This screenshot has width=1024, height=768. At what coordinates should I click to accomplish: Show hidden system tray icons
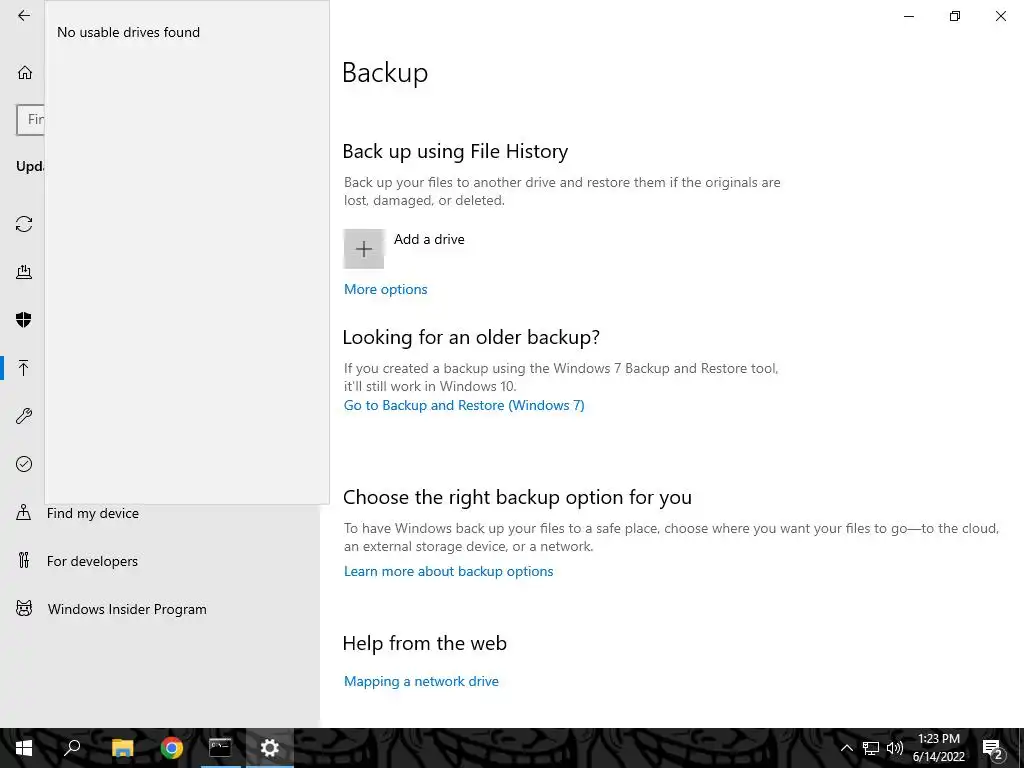(846, 748)
